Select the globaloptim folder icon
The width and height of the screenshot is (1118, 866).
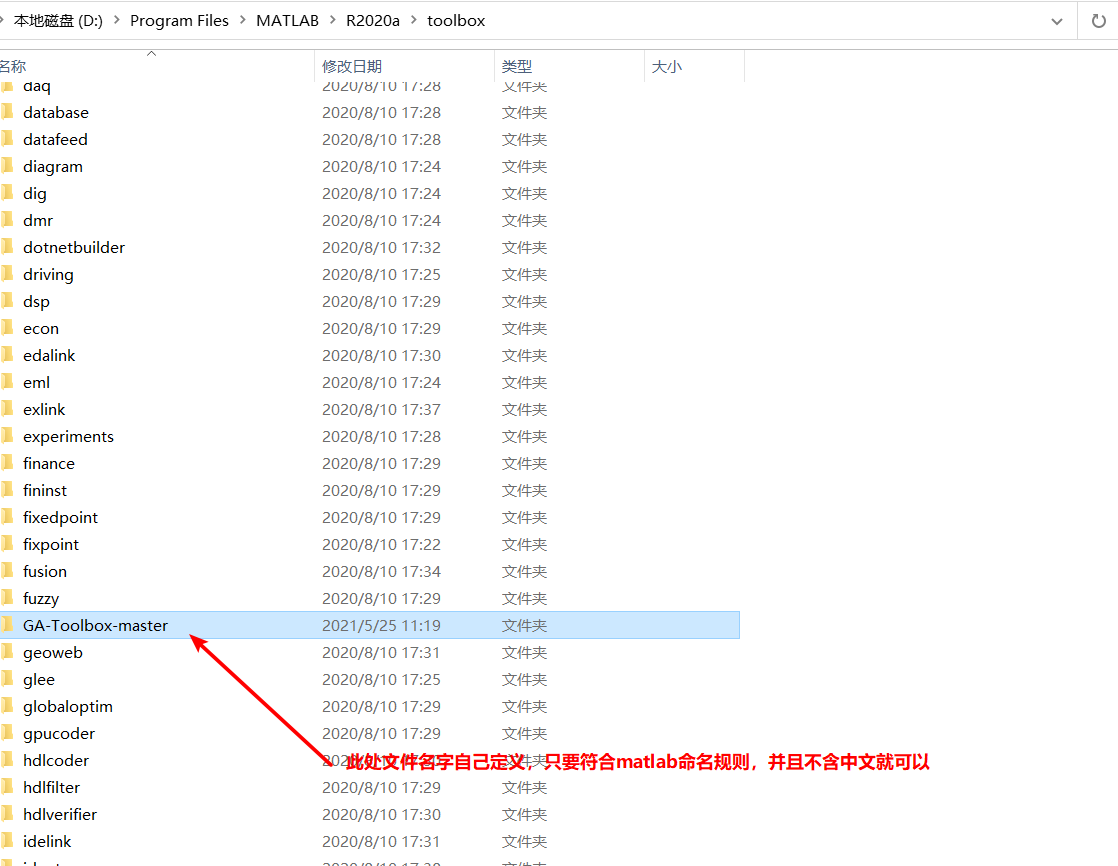click(7, 706)
